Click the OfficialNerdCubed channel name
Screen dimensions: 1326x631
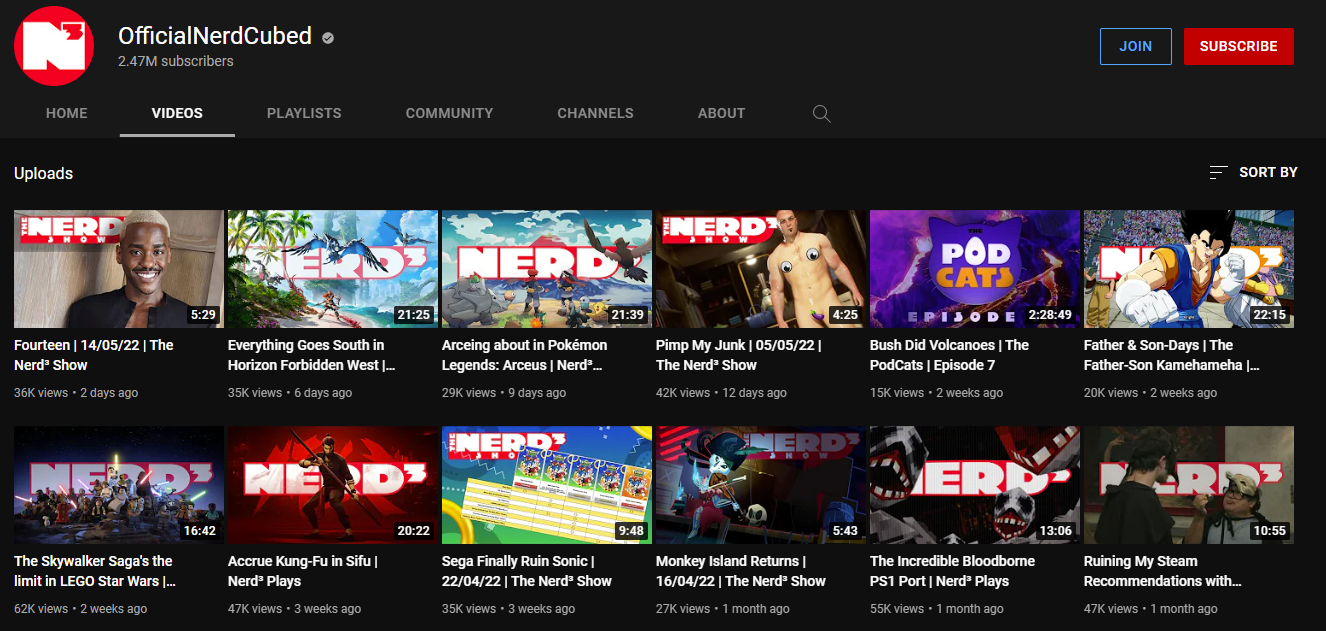215,36
